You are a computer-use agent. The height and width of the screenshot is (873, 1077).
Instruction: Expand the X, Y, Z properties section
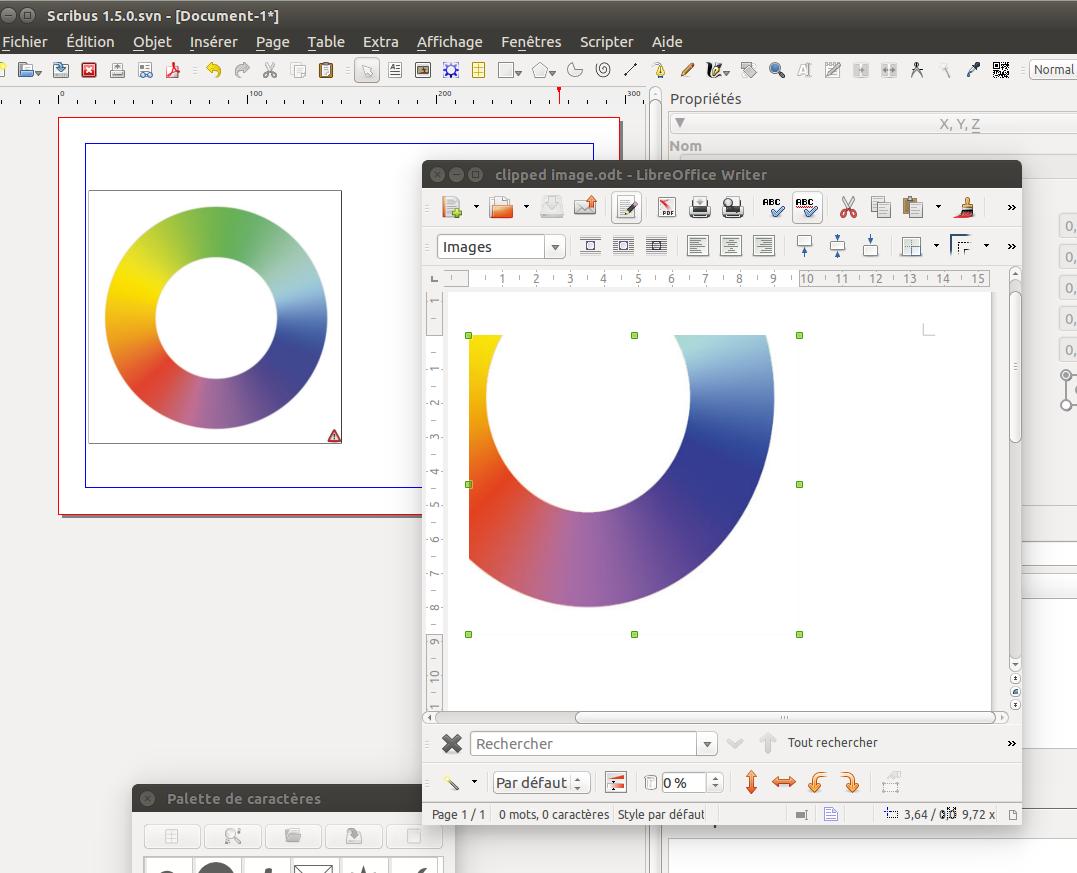pos(680,123)
